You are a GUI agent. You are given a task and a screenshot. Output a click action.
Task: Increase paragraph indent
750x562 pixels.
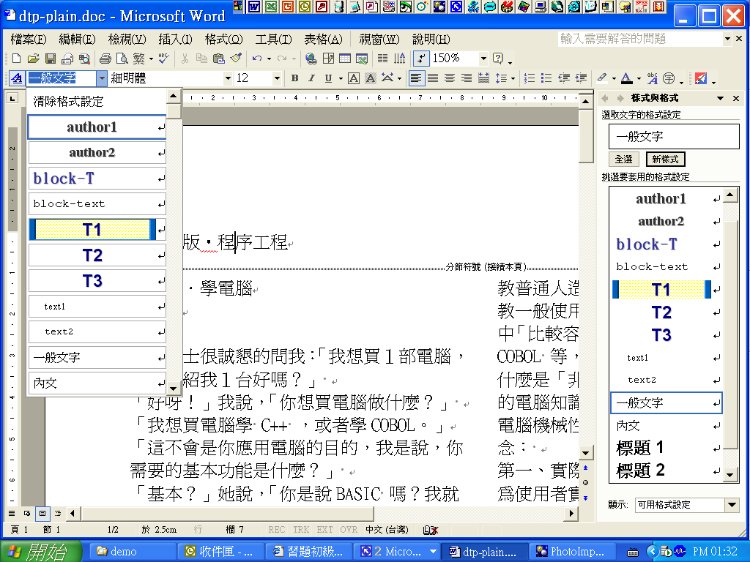pyautogui.click(x=581, y=78)
